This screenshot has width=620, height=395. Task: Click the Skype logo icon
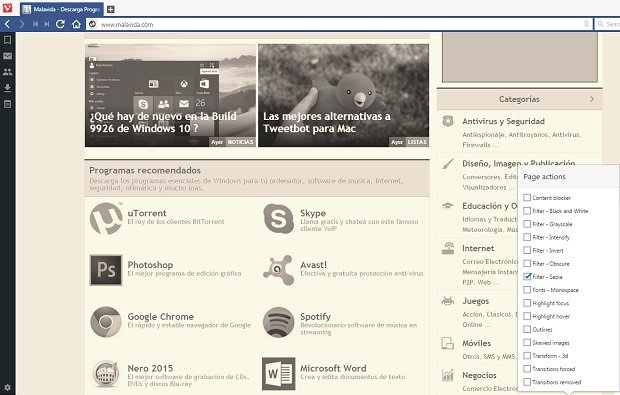point(279,219)
